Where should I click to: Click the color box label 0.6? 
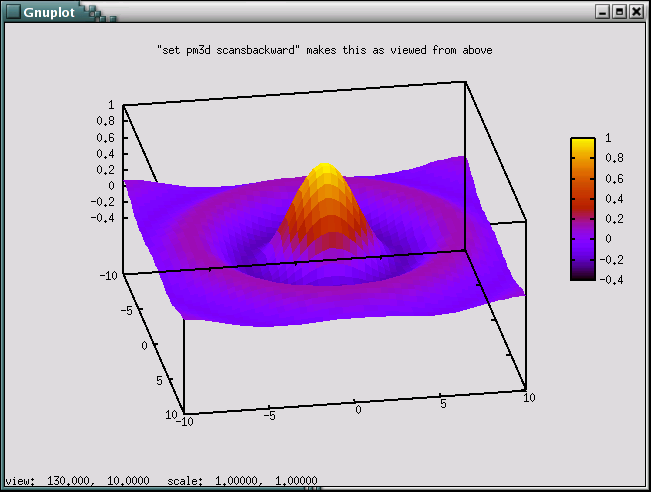click(614, 179)
